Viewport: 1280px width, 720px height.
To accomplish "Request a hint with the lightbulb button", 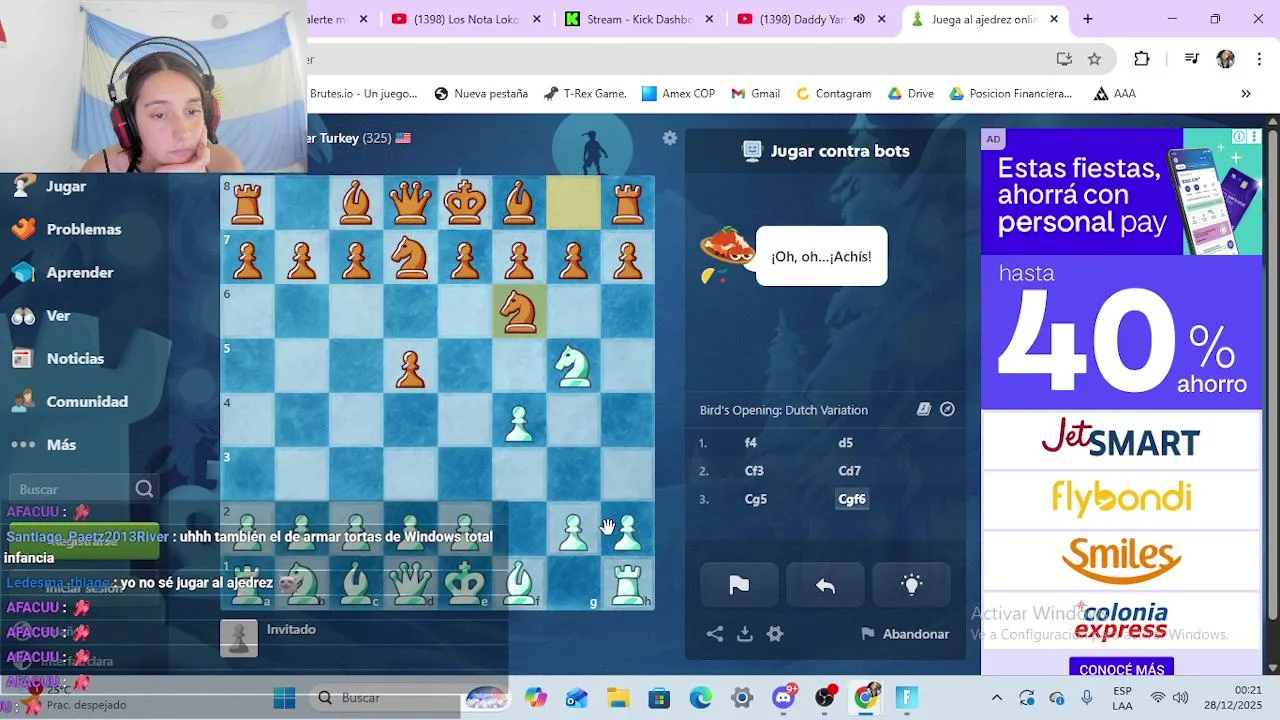I will pos(911,586).
